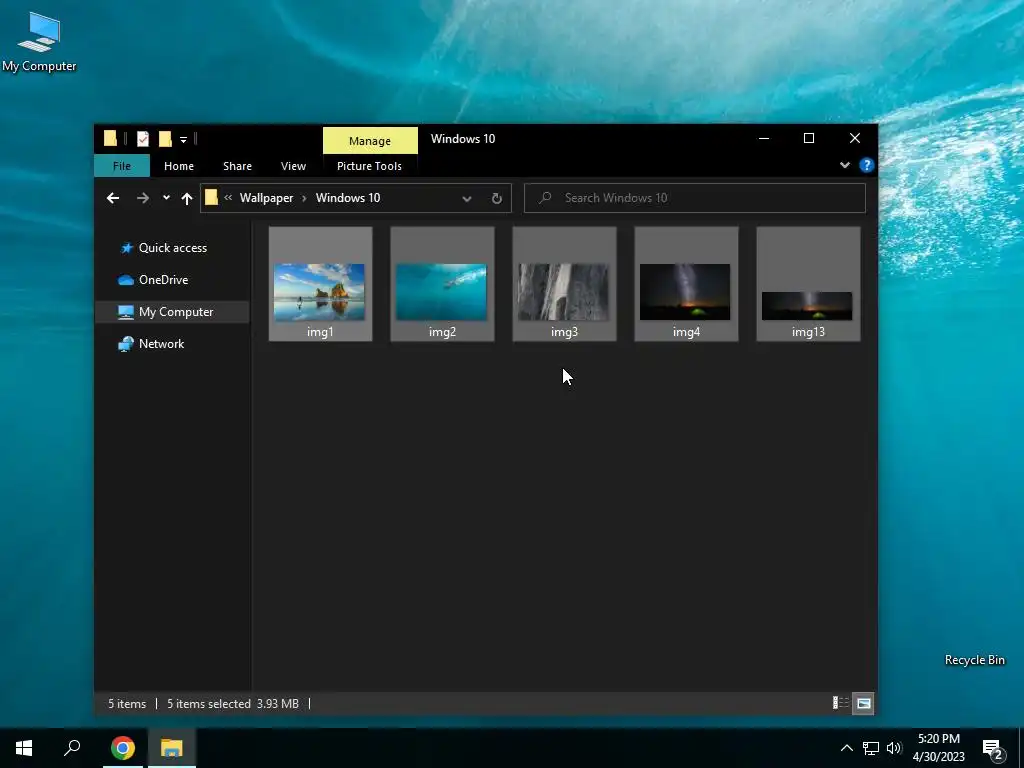This screenshot has height=768, width=1024.
Task: Maximize the Windows 10 explorer window
Action: point(808,138)
